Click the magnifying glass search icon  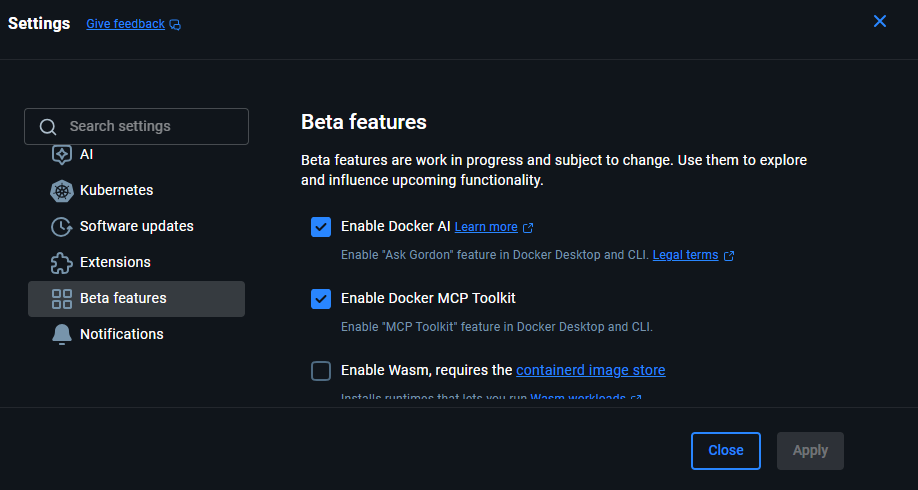[47, 127]
